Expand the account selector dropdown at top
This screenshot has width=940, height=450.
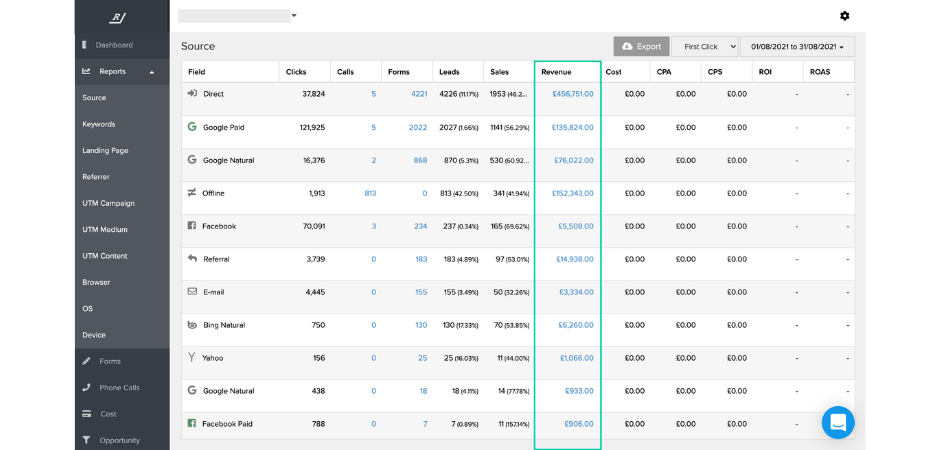(x=294, y=16)
